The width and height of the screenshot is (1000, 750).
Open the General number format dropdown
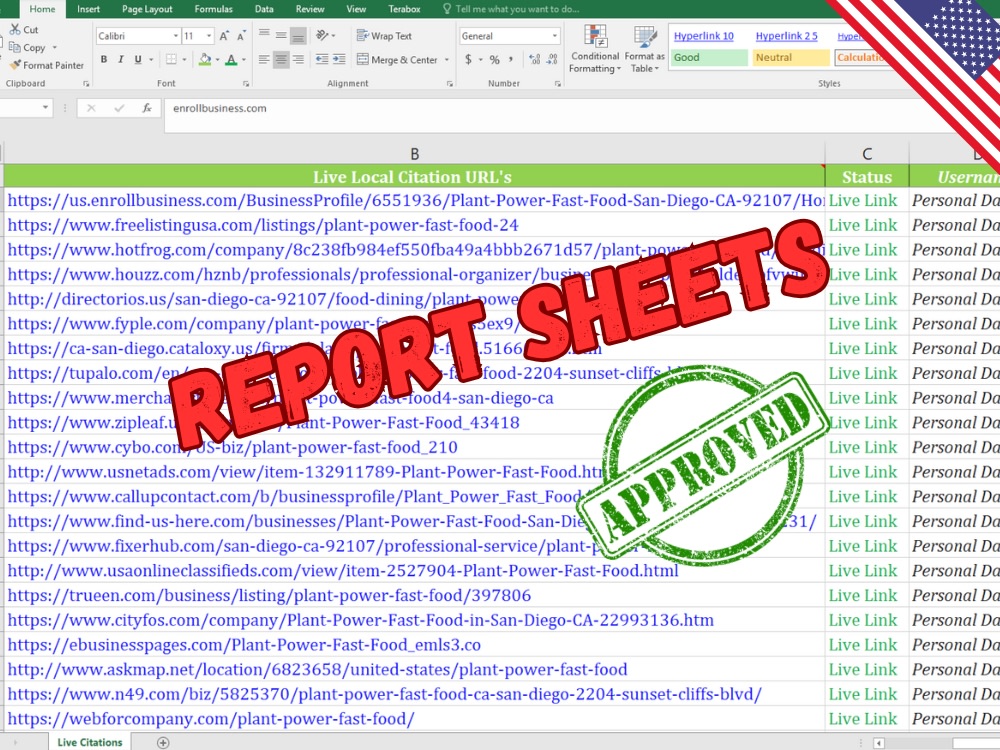pyautogui.click(x=555, y=36)
